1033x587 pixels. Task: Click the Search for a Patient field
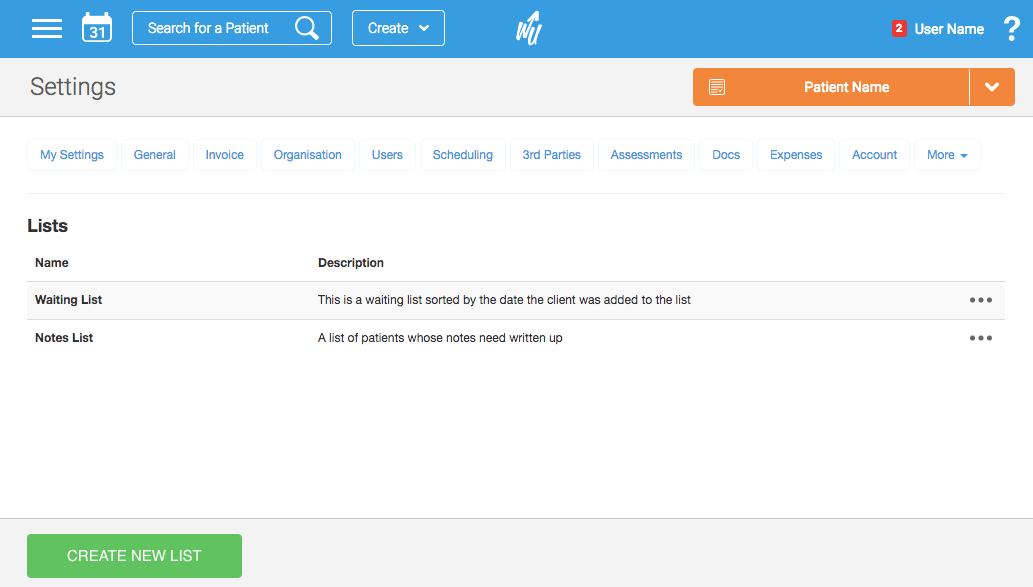[x=210, y=28]
